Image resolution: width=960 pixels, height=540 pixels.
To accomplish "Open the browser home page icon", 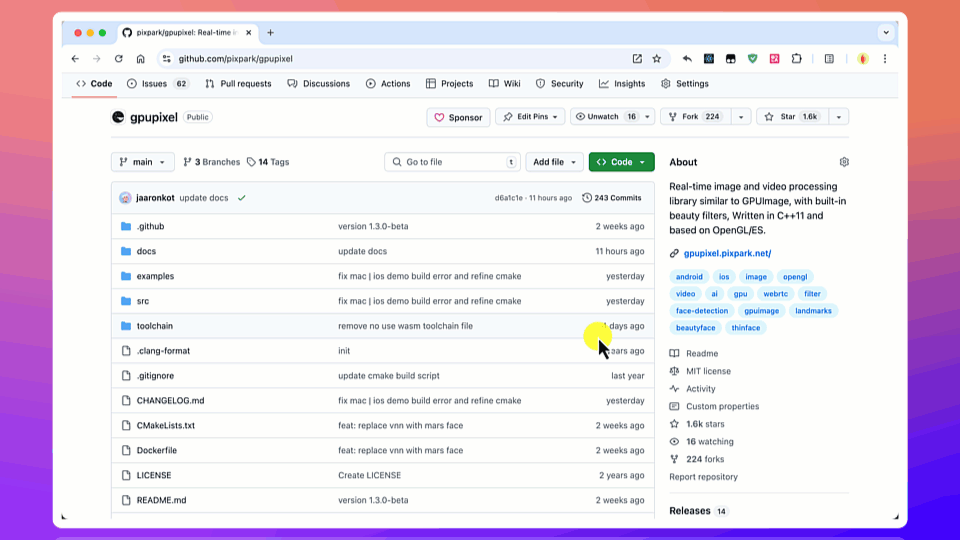I will coord(140,59).
